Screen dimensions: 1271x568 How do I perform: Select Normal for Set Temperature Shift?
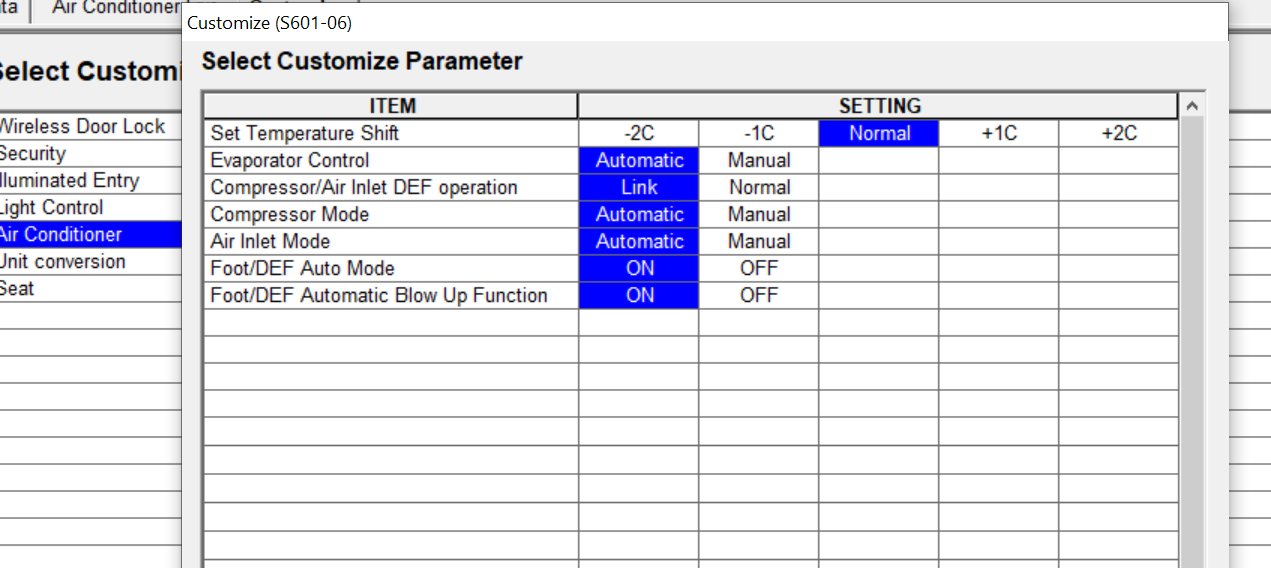point(879,133)
